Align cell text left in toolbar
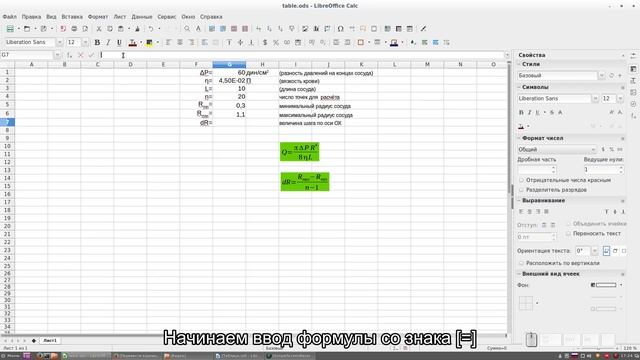The width and height of the screenshot is (640, 360). [x=168, y=42]
